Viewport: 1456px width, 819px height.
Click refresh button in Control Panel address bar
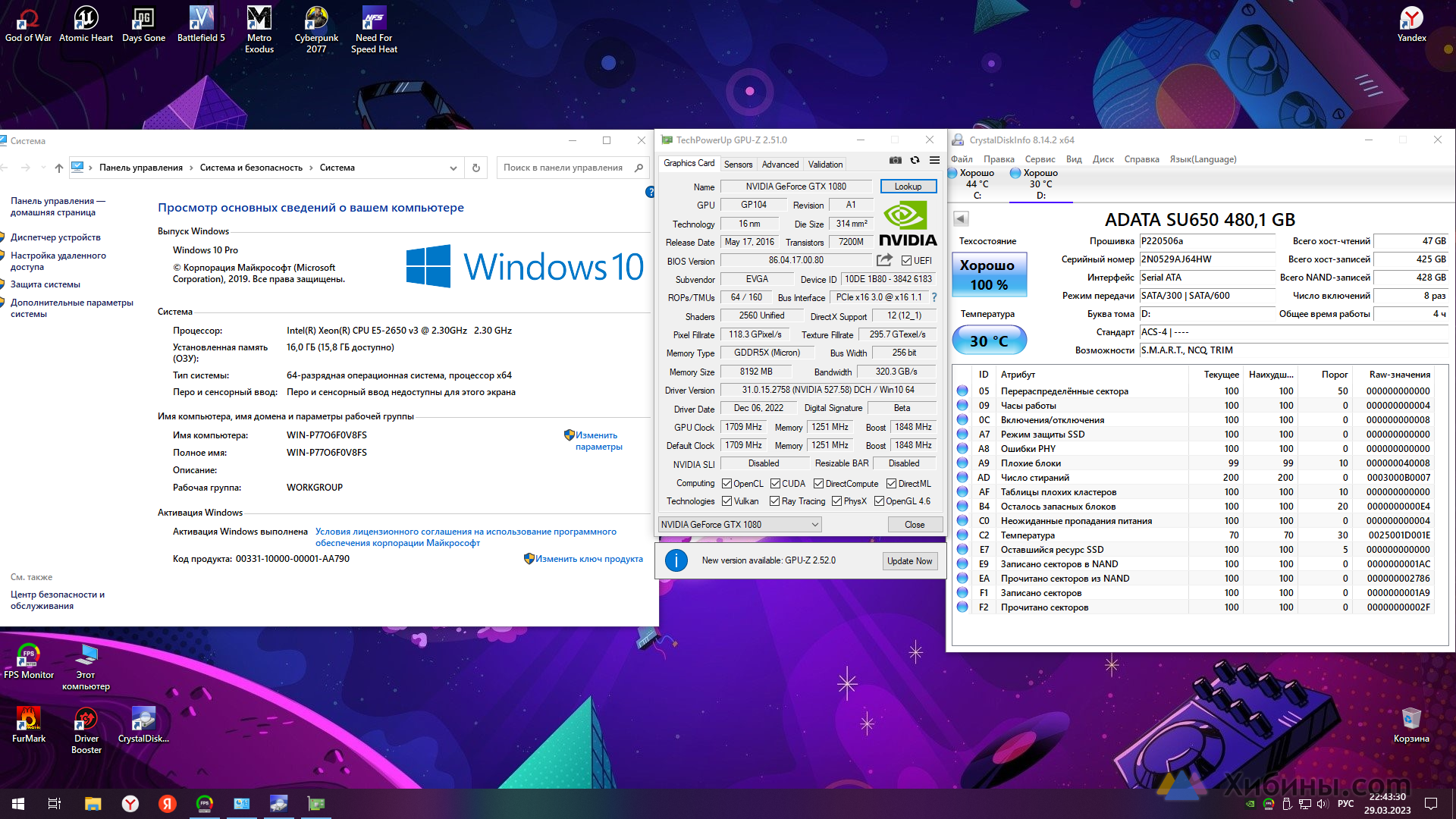pyautogui.click(x=476, y=168)
